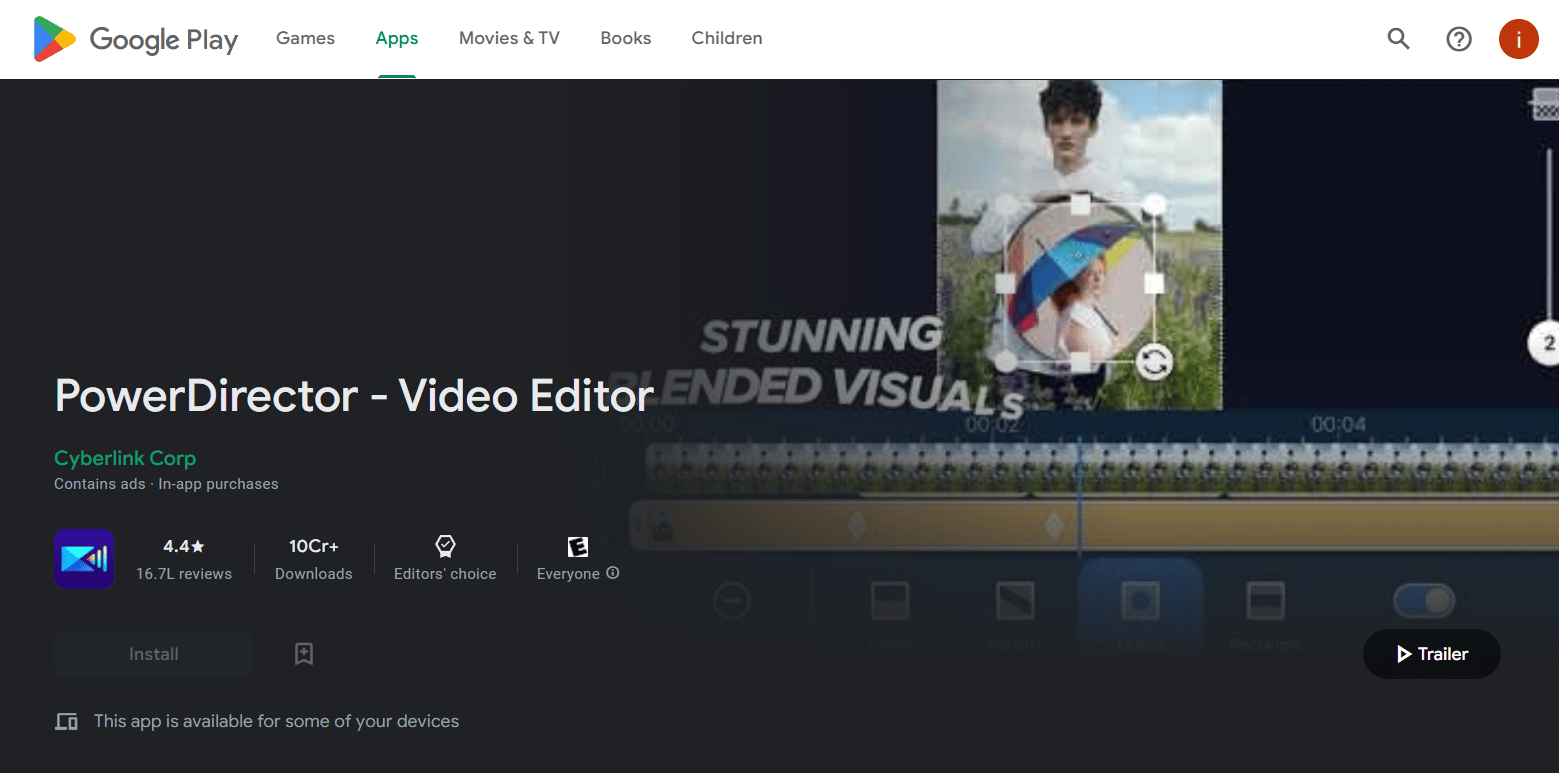The width and height of the screenshot is (1559, 773).
Task: Click the Editors' choice badge icon
Action: click(x=445, y=546)
